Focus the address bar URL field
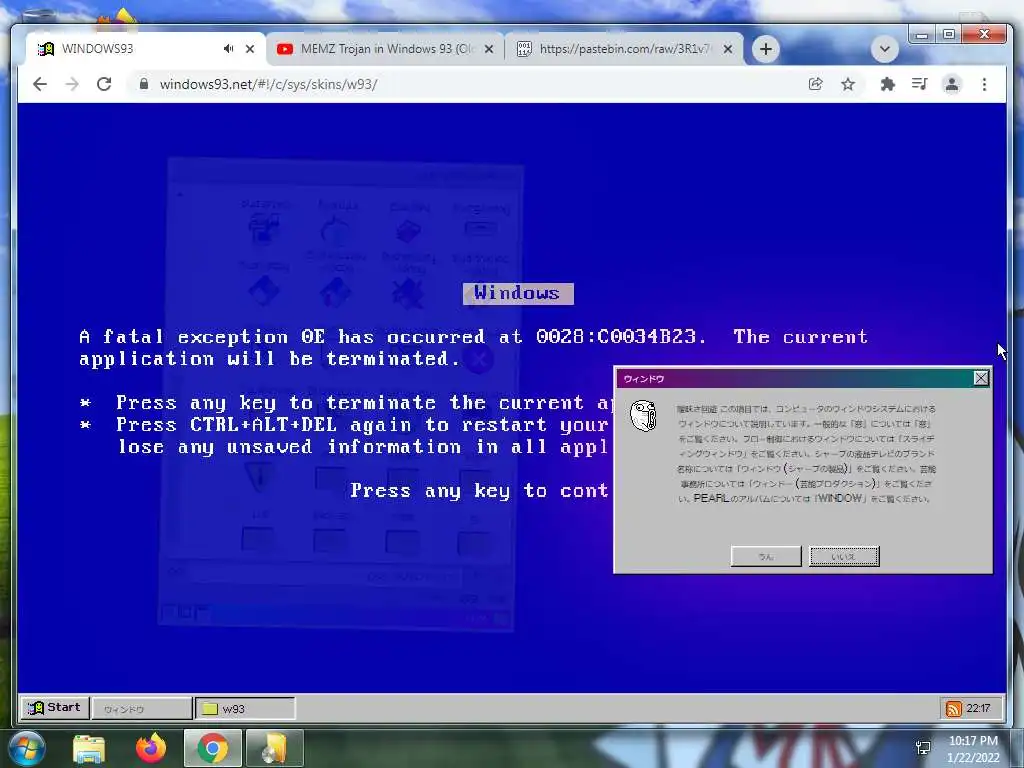Image resolution: width=1024 pixels, height=768 pixels. pos(470,84)
